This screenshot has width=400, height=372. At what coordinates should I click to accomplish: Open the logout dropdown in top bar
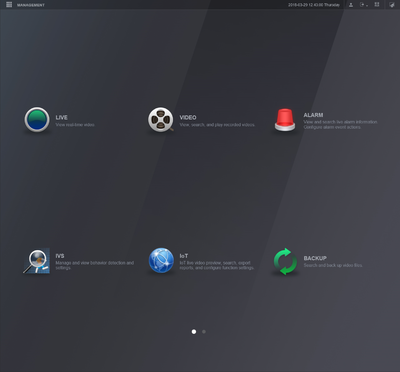pyautogui.click(x=364, y=5)
